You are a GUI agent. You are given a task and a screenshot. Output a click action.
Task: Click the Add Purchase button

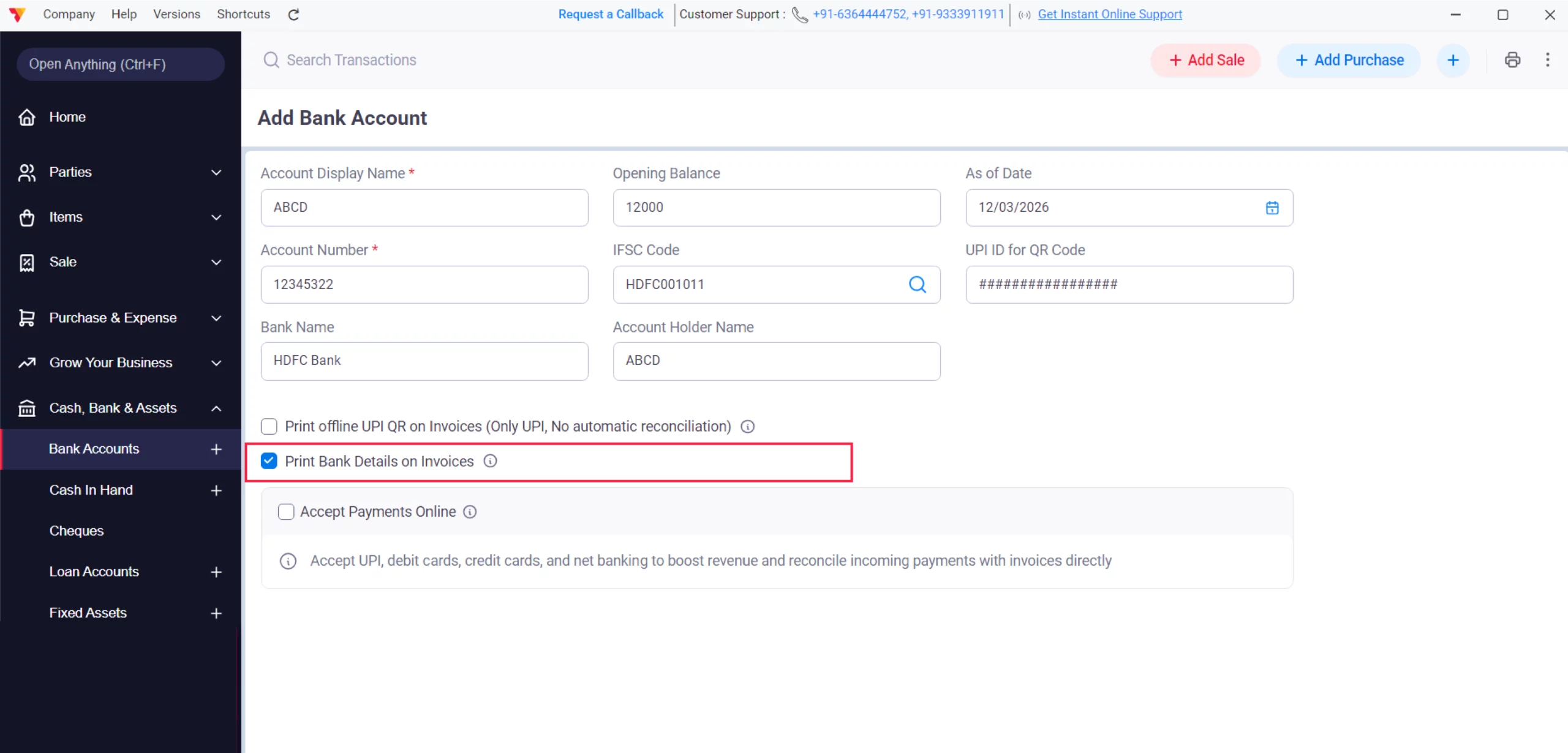pos(1349,60)
